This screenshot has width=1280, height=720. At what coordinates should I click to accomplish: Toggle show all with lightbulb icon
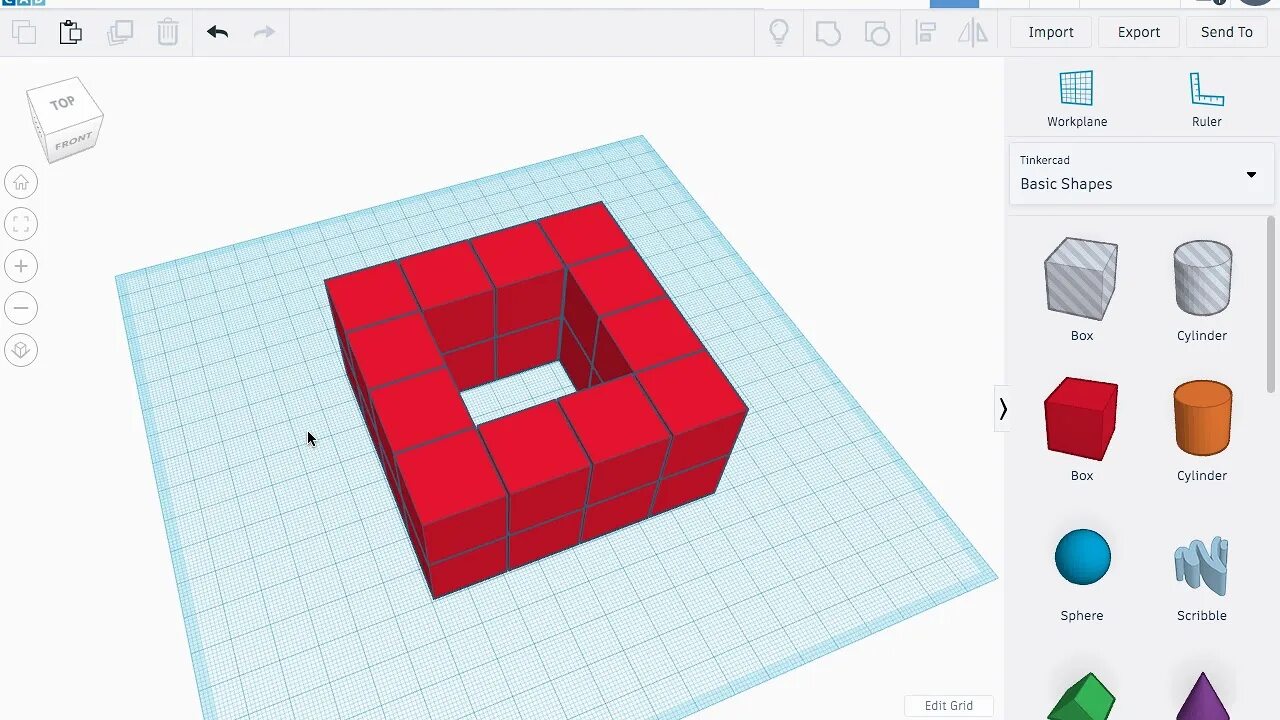[x=779, y=32]
